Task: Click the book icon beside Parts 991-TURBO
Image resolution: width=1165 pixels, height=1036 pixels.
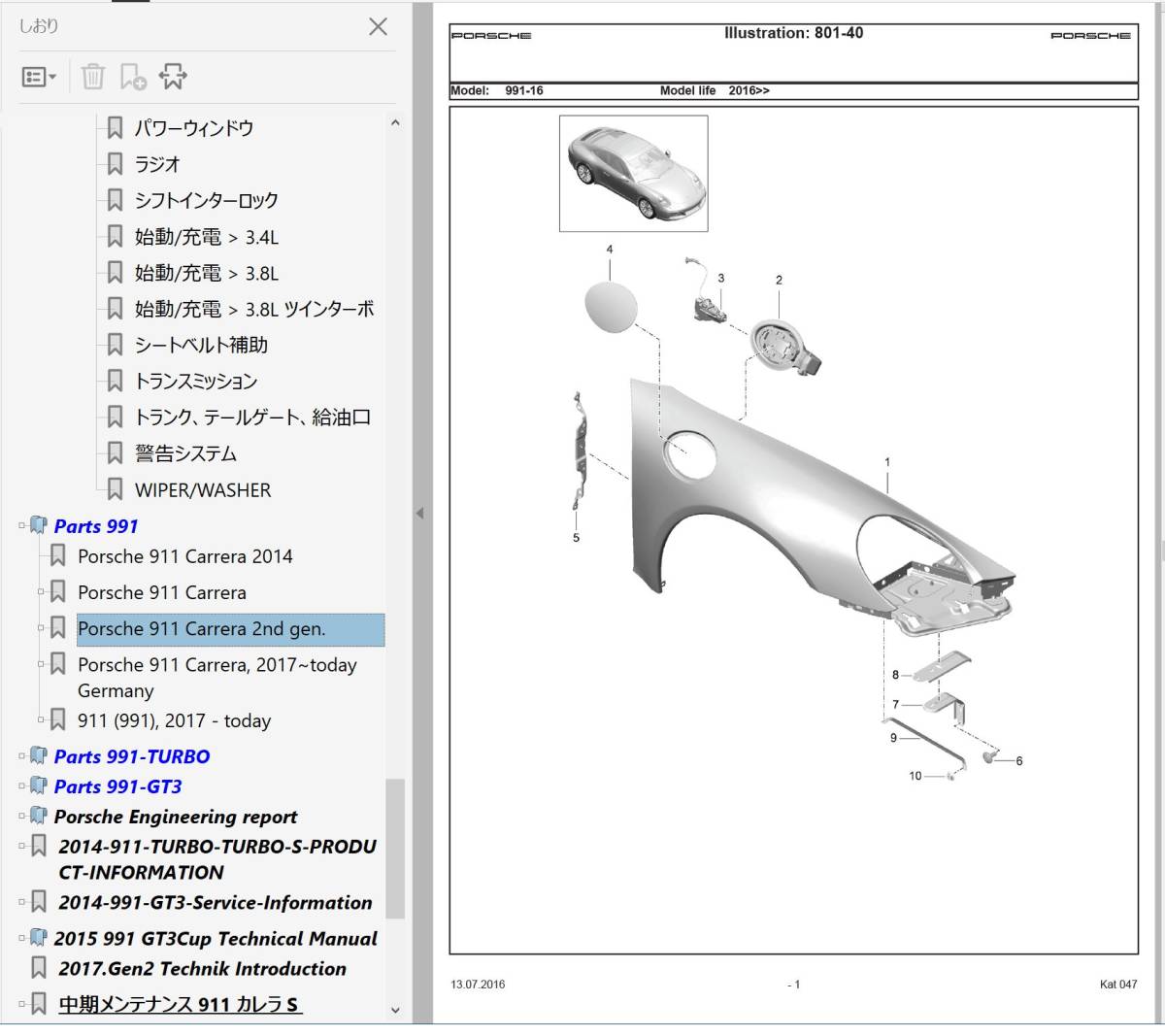Action: (x=39, y=755)
